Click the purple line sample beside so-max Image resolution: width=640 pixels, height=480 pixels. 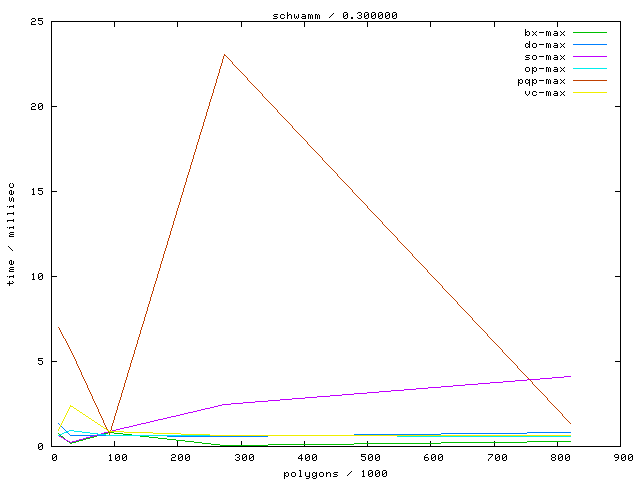(589, 57)
